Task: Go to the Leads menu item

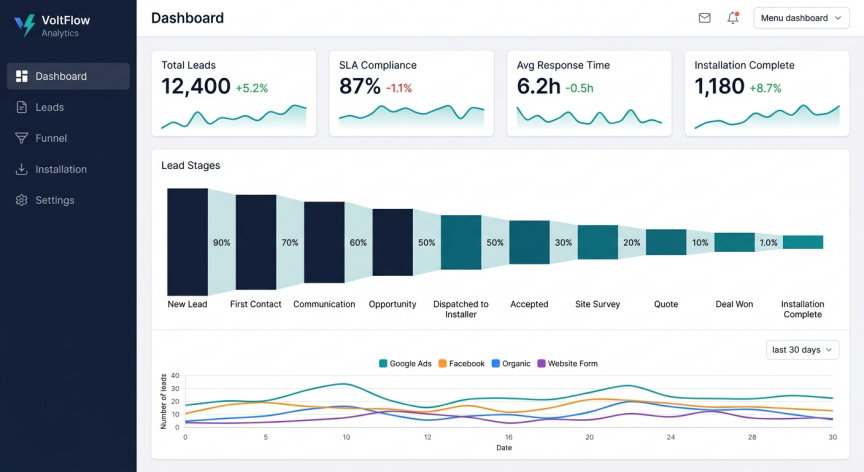Action: 68,107
